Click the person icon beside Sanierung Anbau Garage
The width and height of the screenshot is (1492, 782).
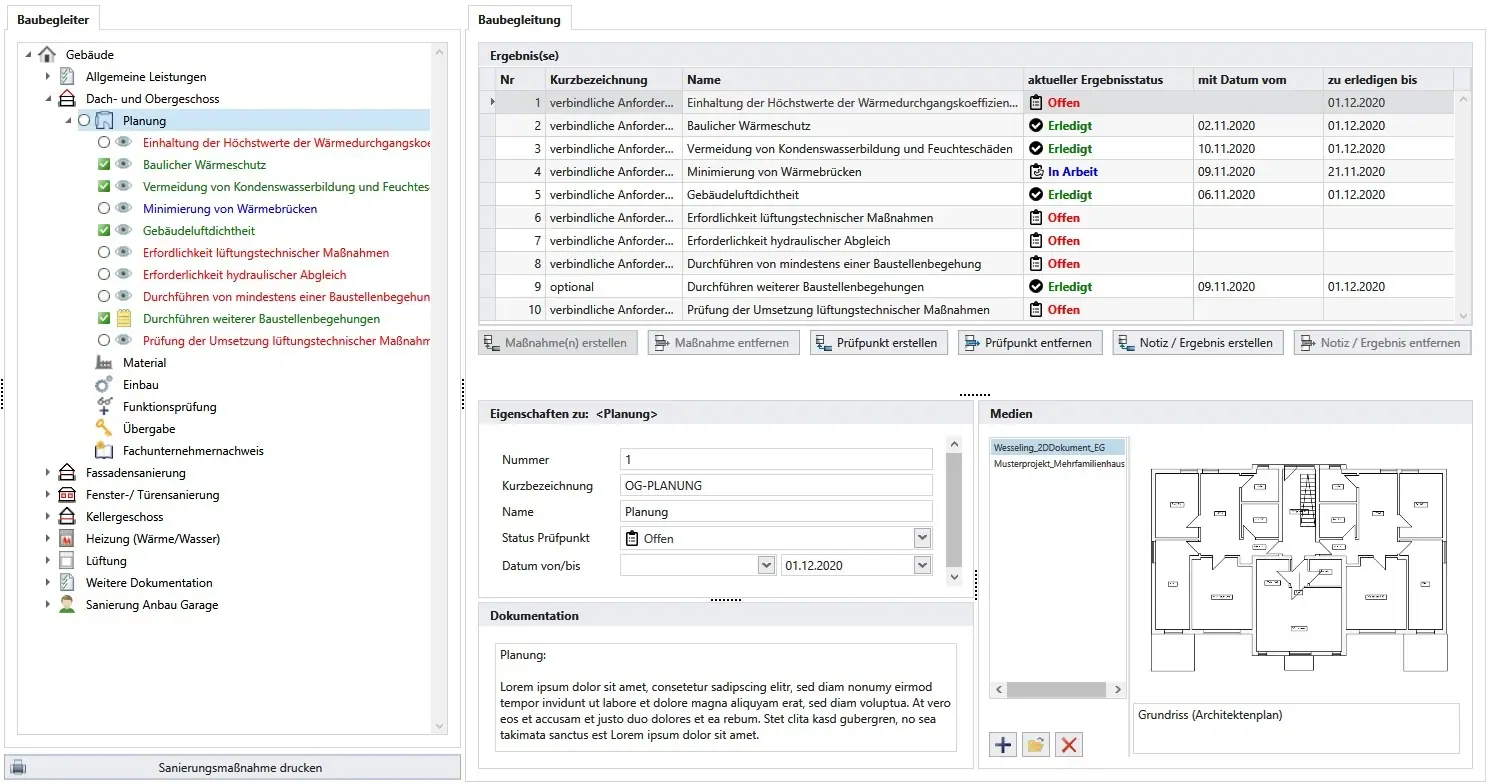point(67,605)
